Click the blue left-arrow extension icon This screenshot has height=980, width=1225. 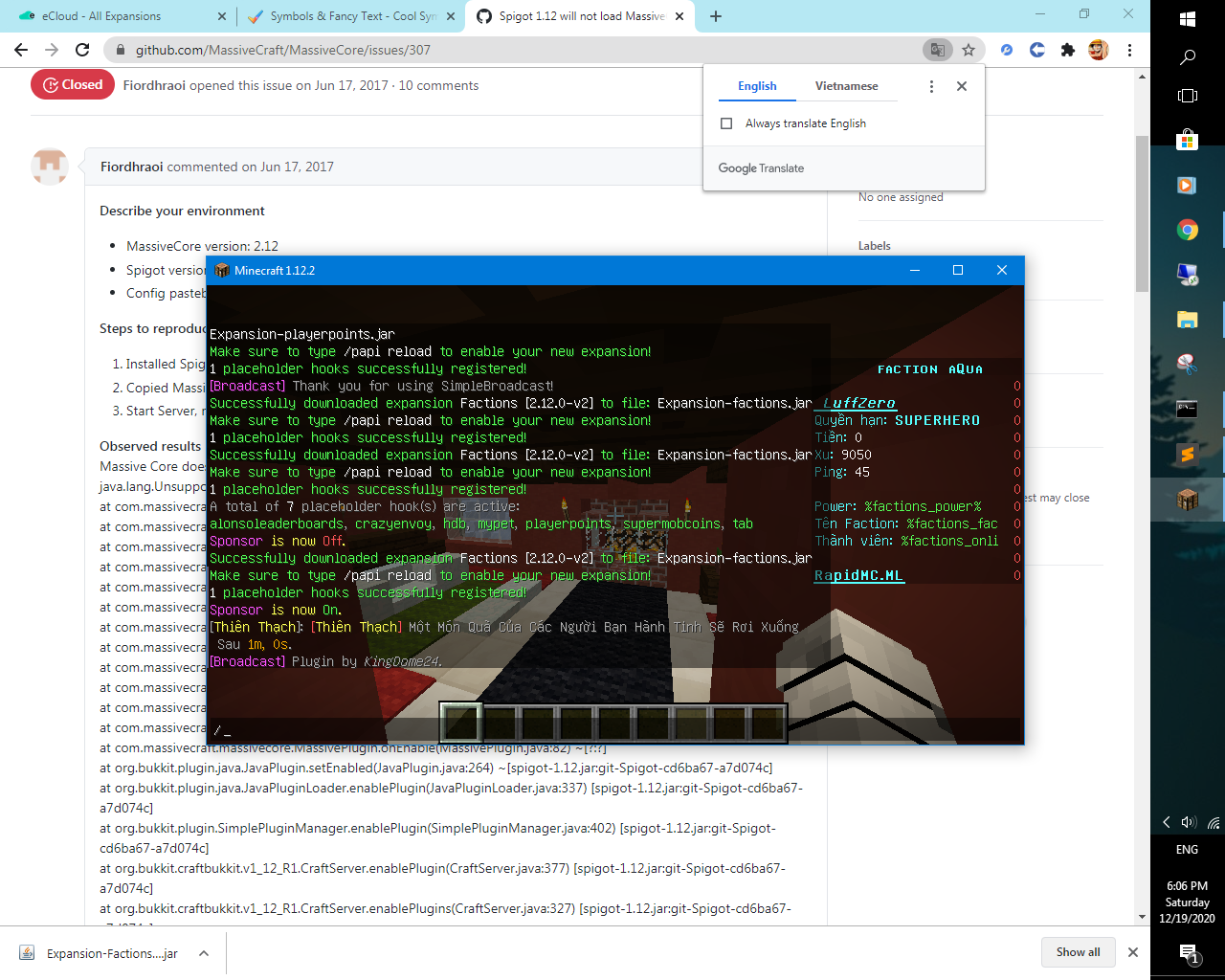[1037, 50]
